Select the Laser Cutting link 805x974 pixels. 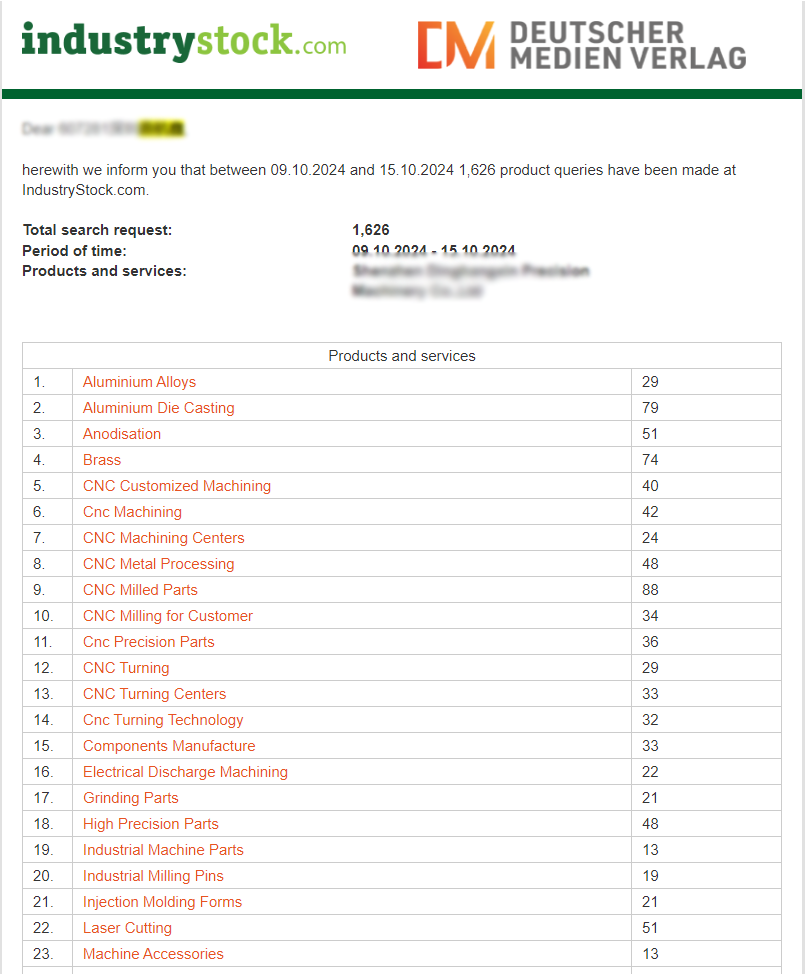coord(127,928)
